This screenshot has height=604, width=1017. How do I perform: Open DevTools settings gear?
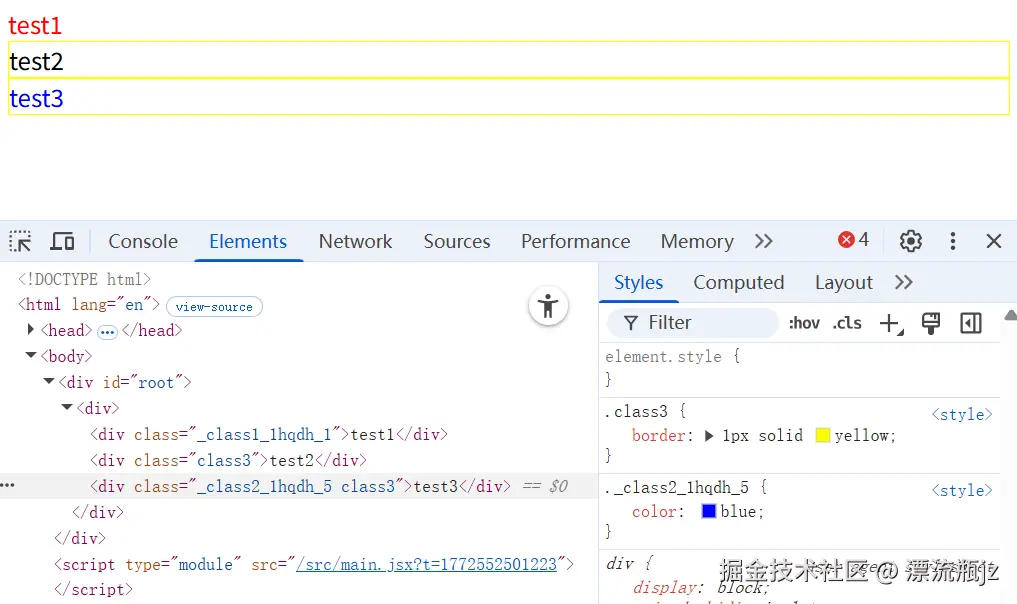point(910,241)
